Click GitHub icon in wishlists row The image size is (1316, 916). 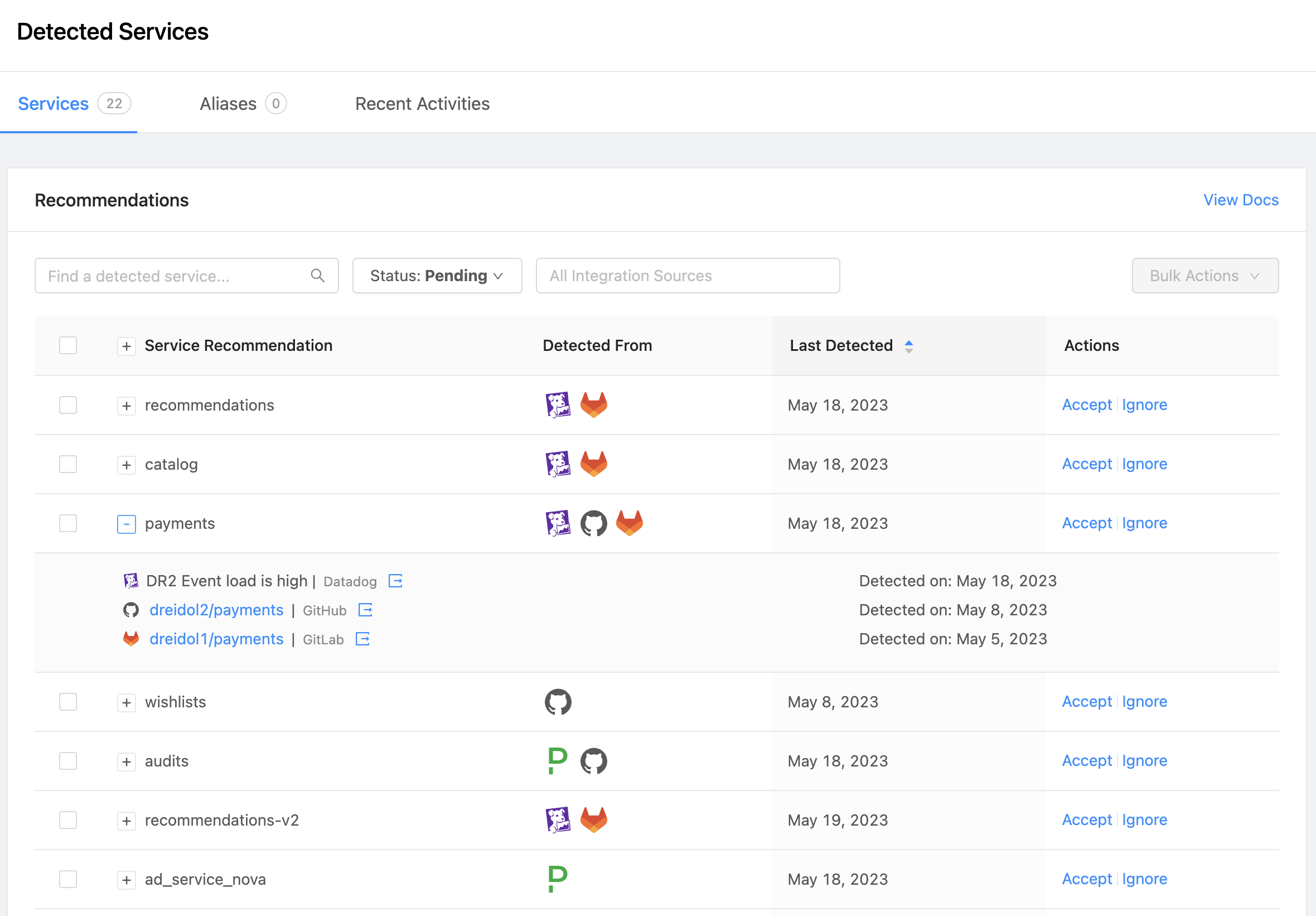pyautogui.click(x=558, y=701)
